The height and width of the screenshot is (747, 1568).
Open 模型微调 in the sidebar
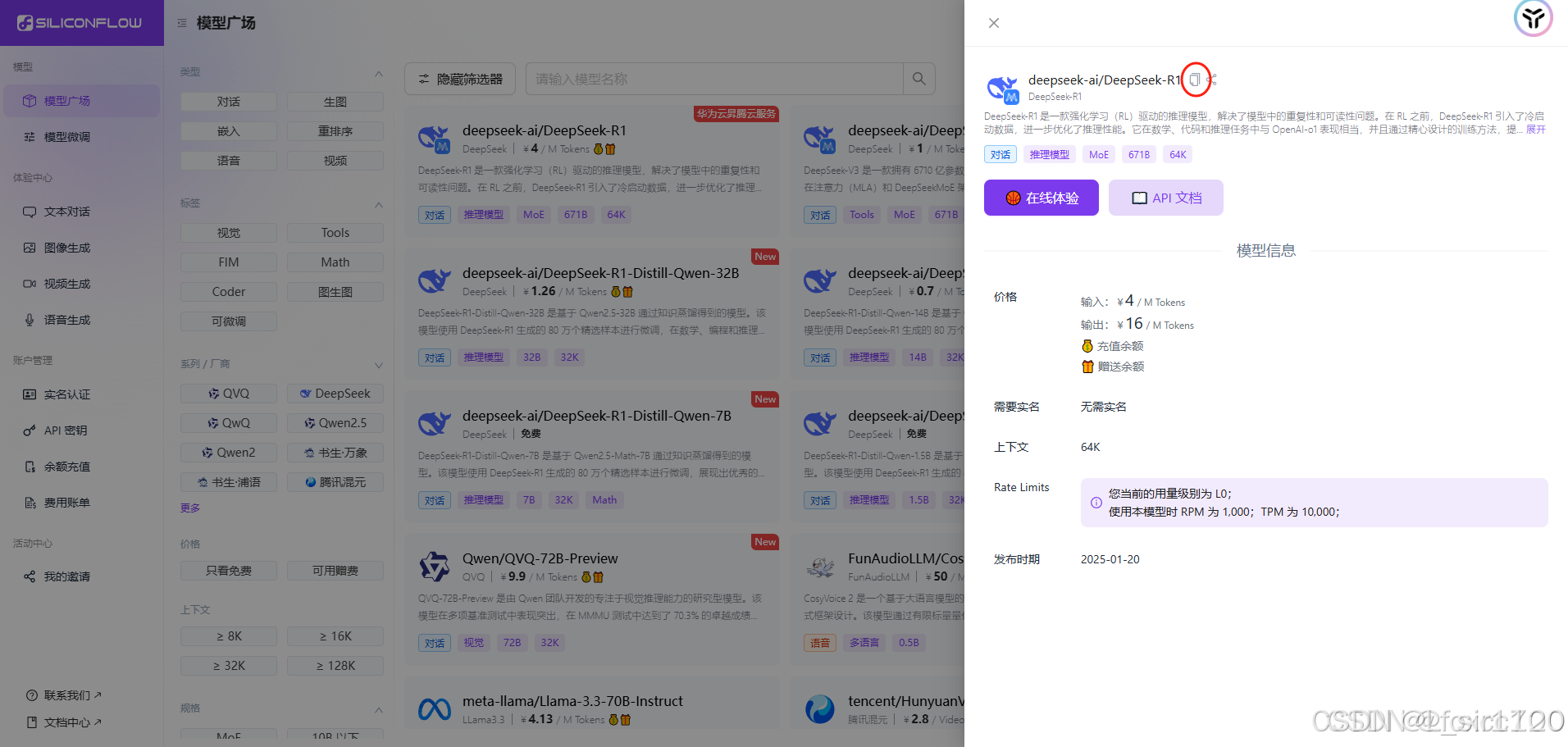(81, 137)
